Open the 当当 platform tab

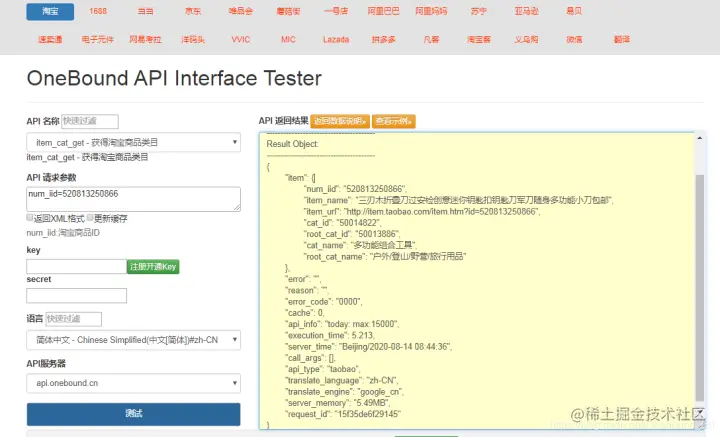[145, 11]
